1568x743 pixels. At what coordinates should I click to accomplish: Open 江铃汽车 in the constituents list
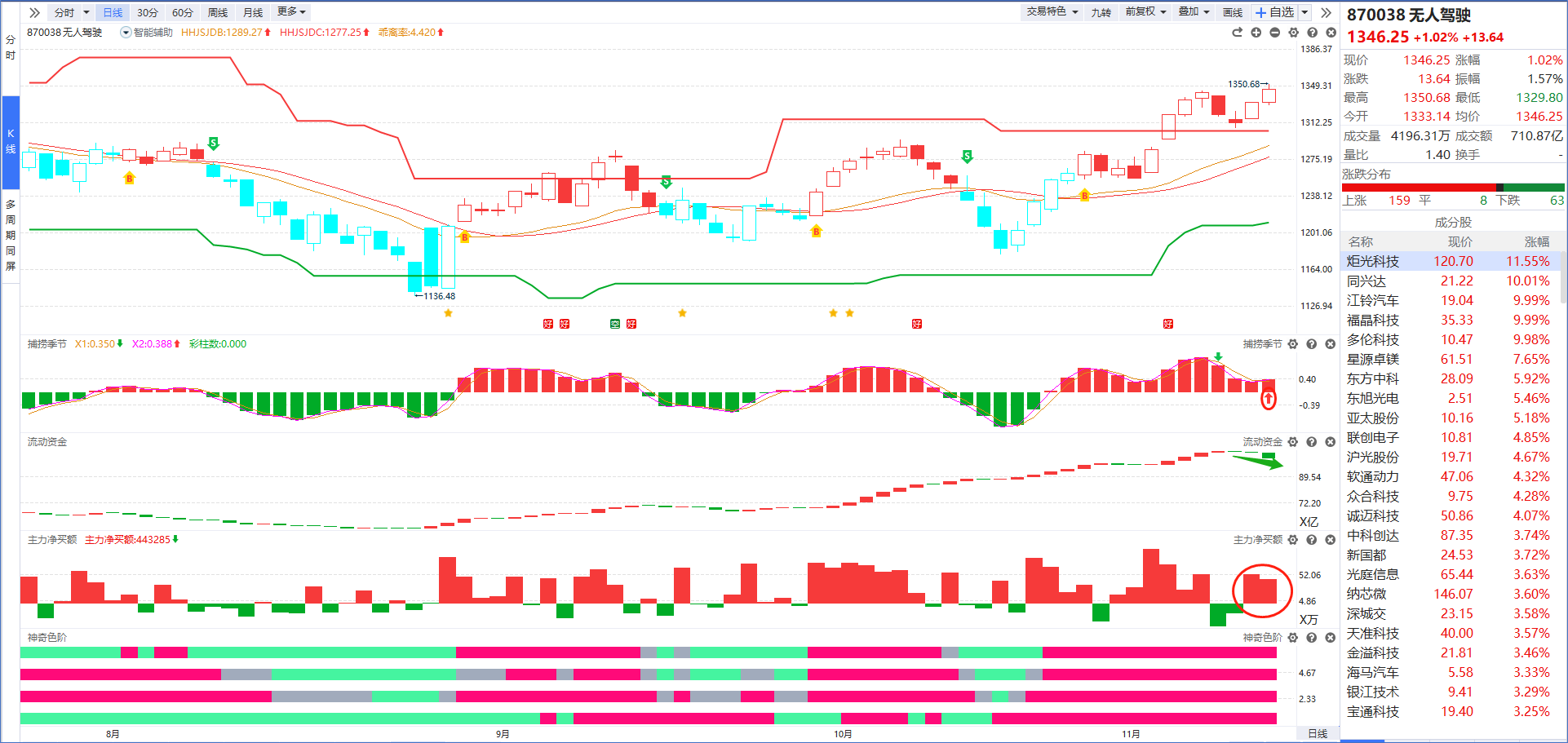(x=1451, y=300)
